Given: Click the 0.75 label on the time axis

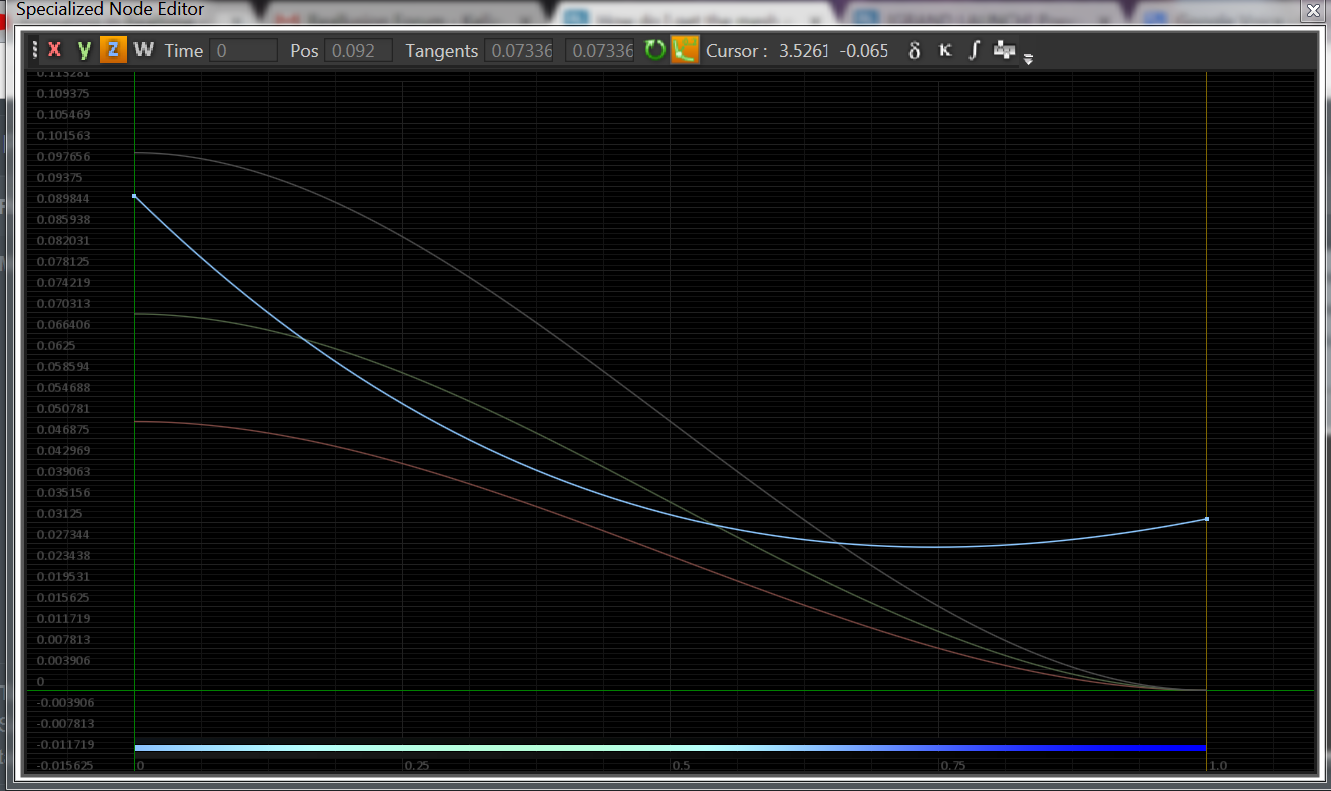Looking at the screenshot, I should 952,765.
